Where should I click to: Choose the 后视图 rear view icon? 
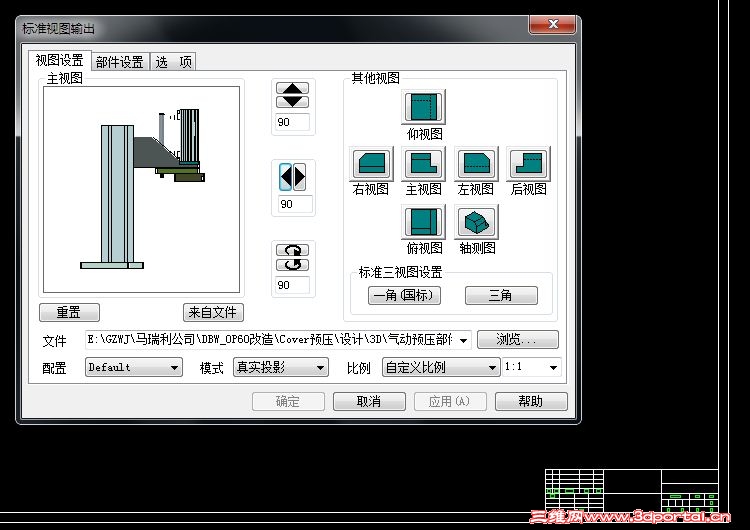[x=529, y=164]
